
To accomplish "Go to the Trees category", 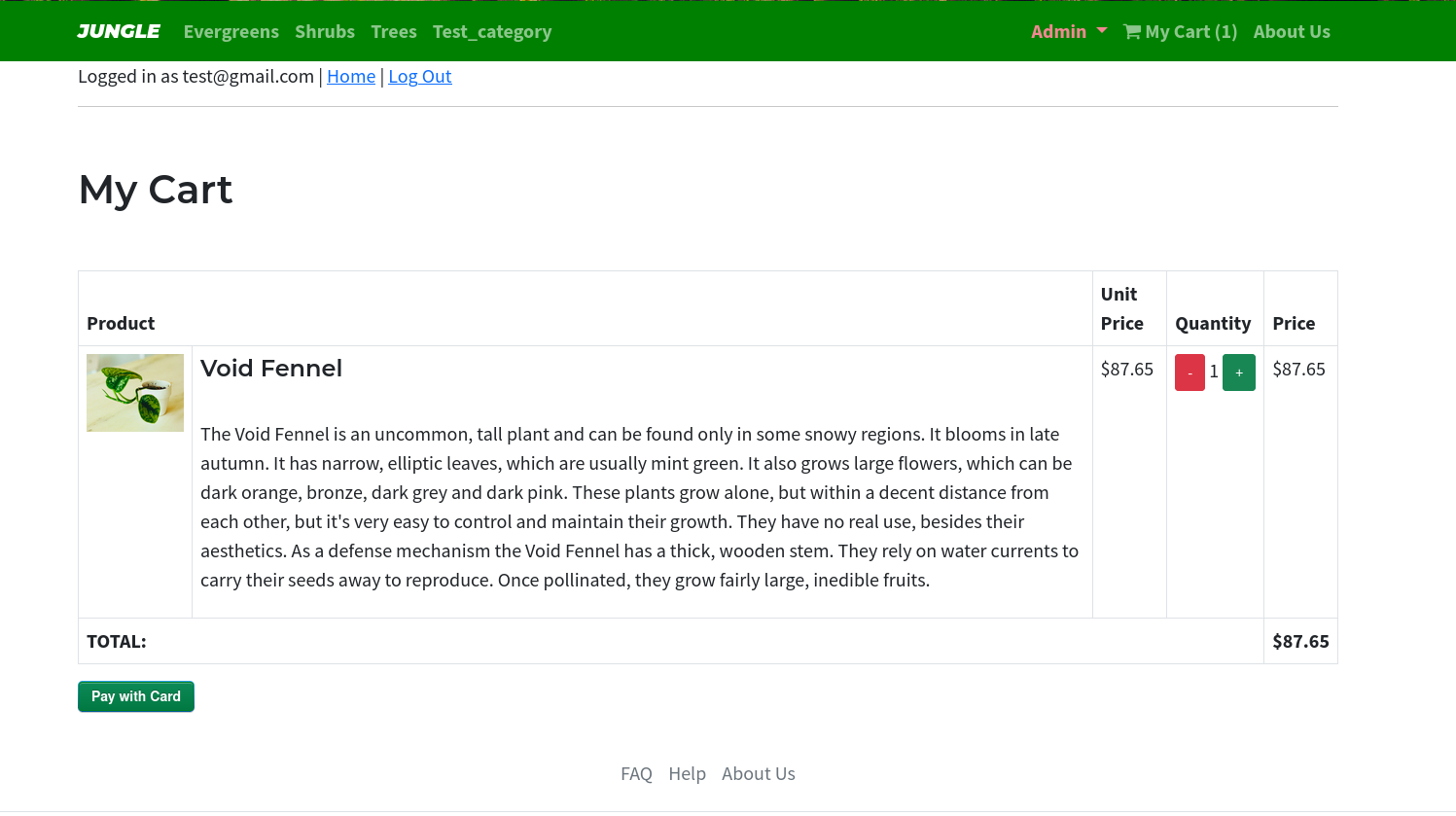I will pyautogui.click(x=394, y=31).
